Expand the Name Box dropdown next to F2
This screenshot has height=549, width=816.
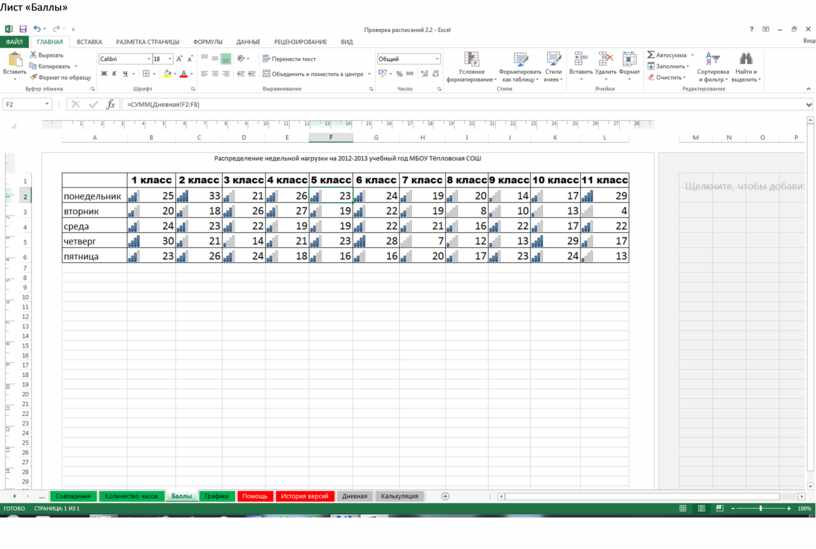pos(46,104)
